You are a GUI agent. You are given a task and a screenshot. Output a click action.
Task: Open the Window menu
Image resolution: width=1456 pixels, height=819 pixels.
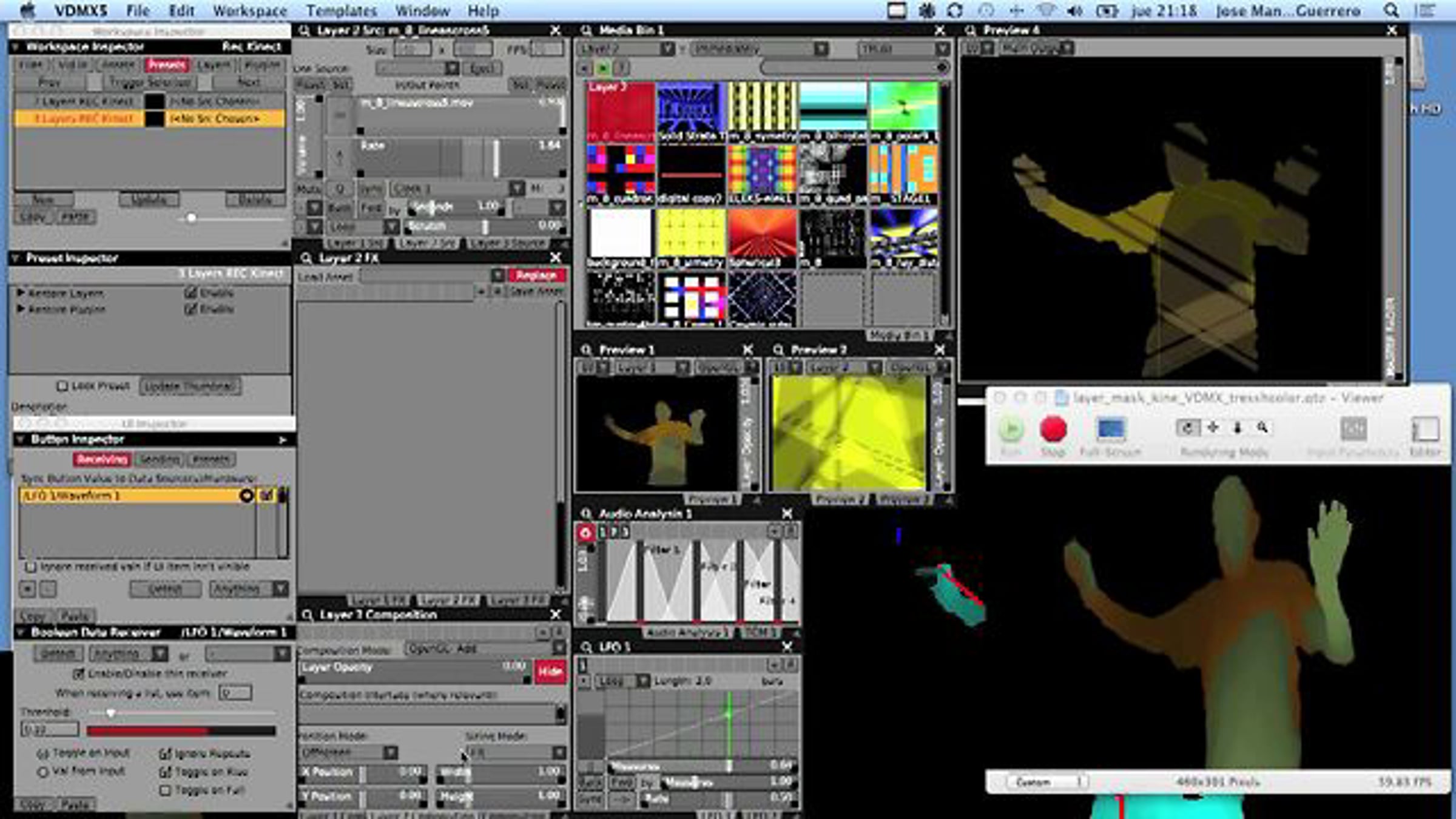[x=422, y=11]
